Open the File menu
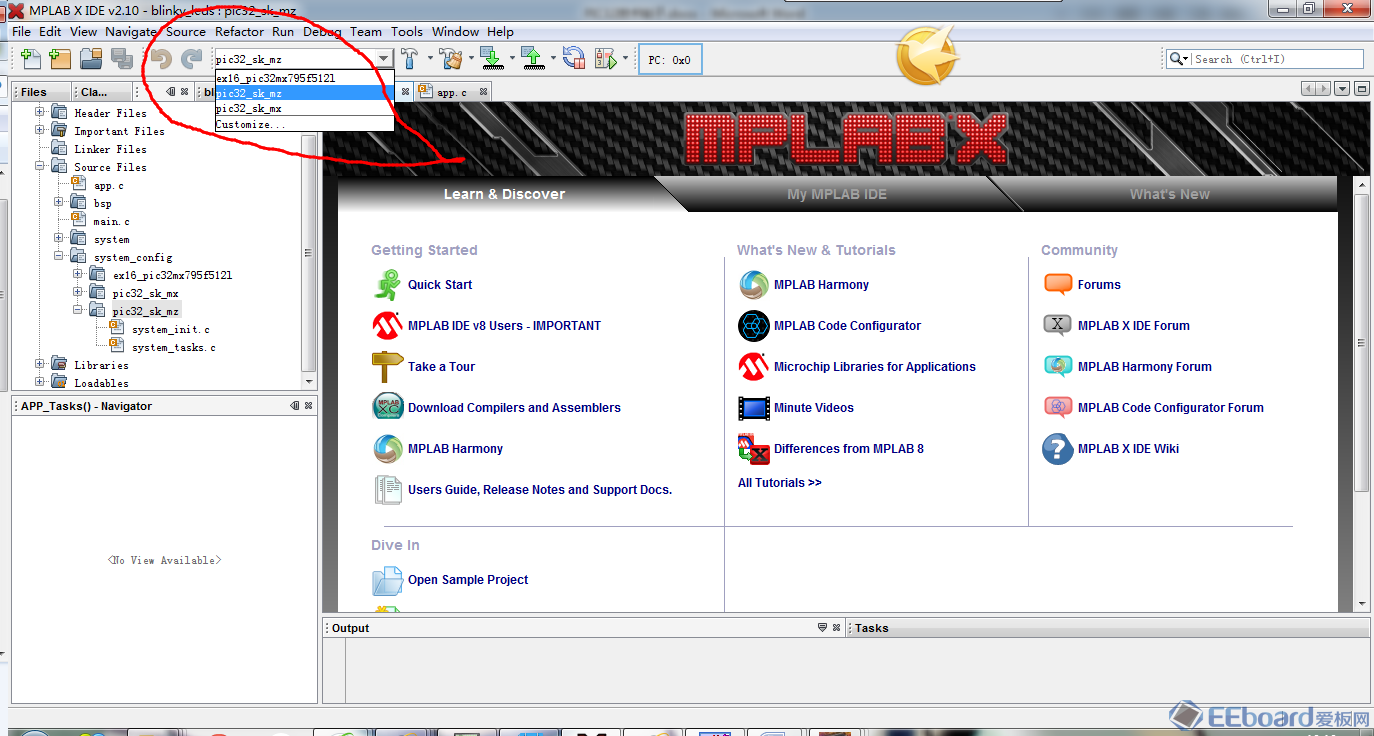The height and width of the screenshot is (736, 1374). point(21,32)
